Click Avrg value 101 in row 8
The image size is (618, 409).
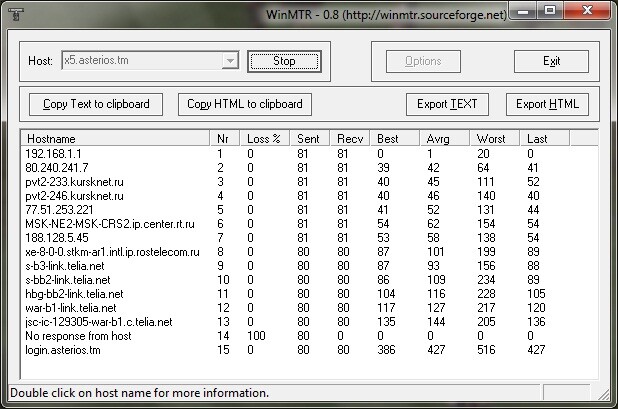click(436, 252)
